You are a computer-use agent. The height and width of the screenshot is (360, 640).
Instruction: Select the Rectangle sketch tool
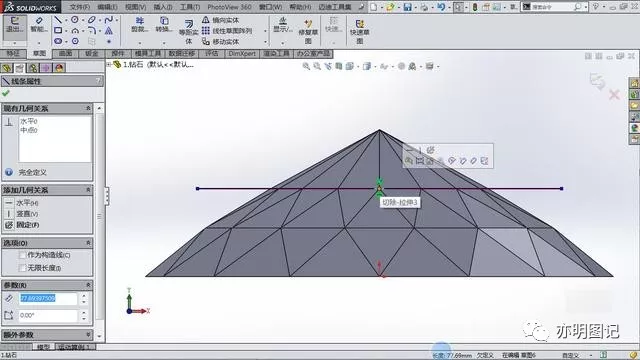tap(58, 30)
